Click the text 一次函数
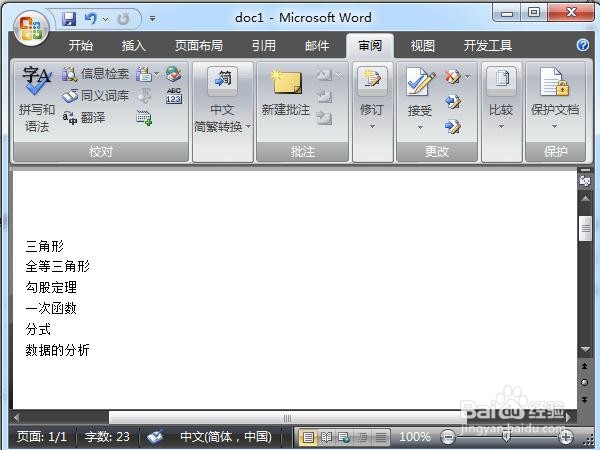Viewport: 600px width, 450px height. click(51, 308)
